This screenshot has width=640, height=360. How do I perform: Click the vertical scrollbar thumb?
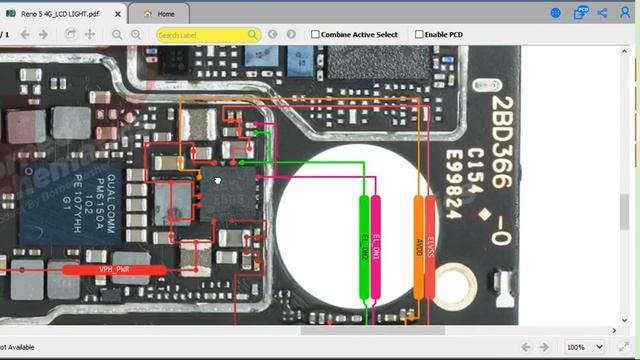[624, 211]
